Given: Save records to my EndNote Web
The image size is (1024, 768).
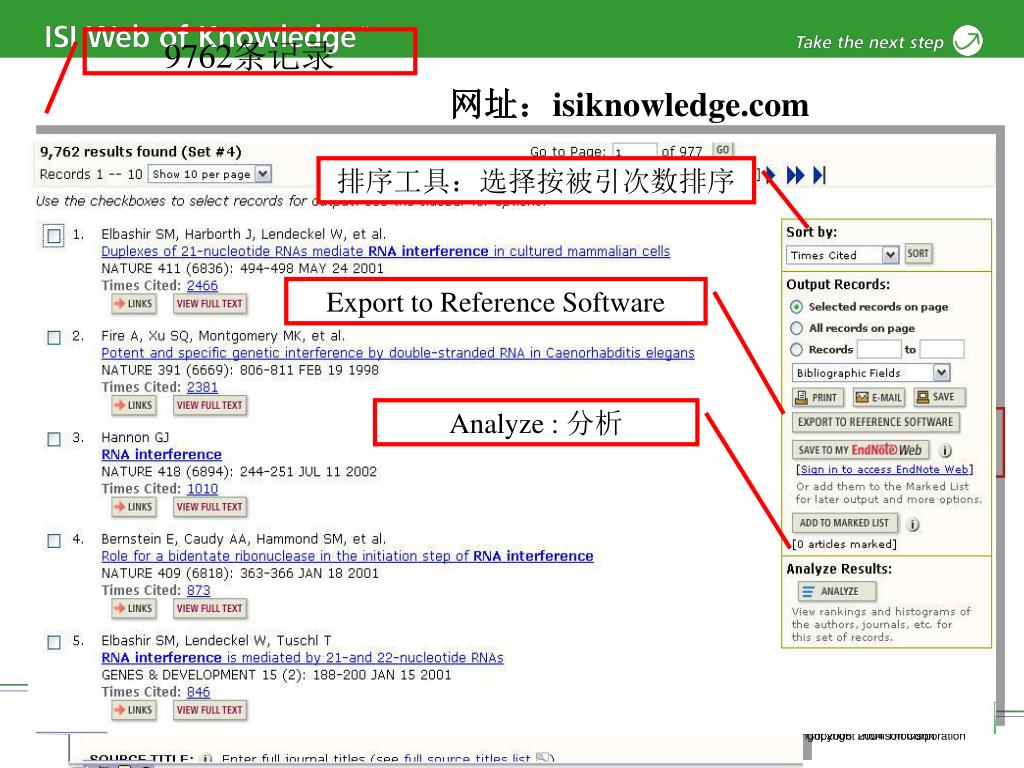Looking at the screenshot, I should pos(860,450).
